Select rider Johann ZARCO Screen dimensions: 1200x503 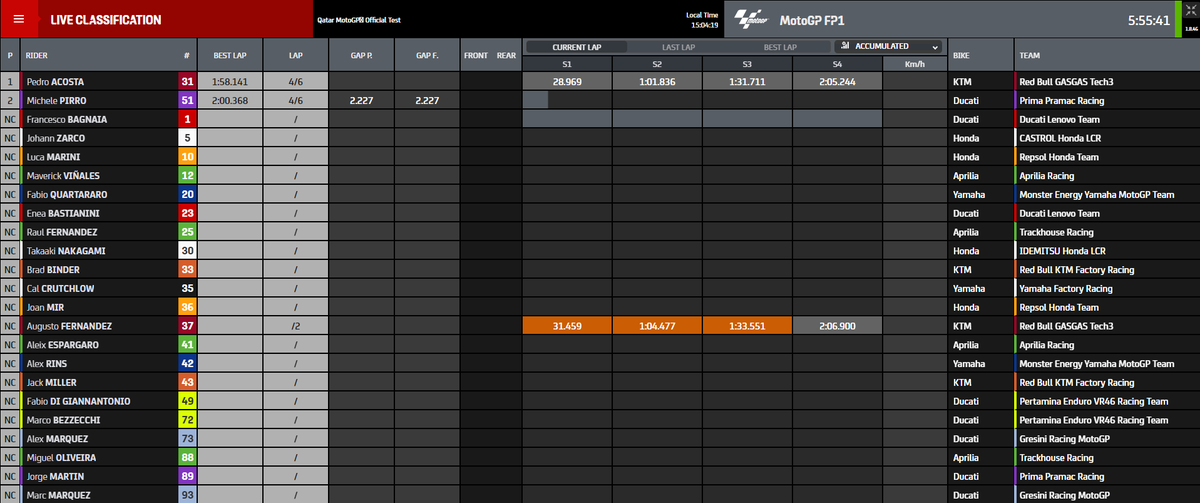55,138
